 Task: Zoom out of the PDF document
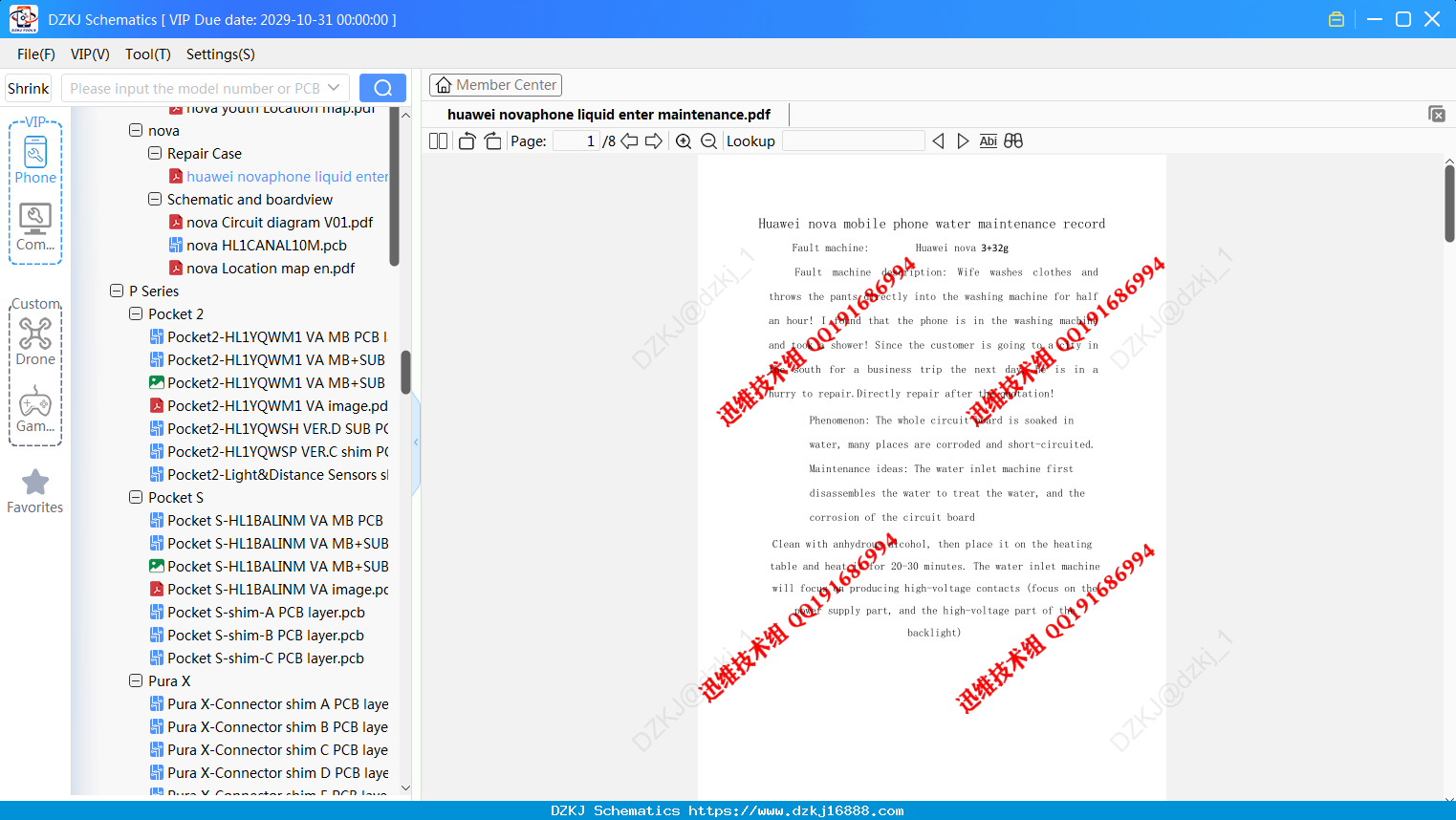[x=708, y=141]
